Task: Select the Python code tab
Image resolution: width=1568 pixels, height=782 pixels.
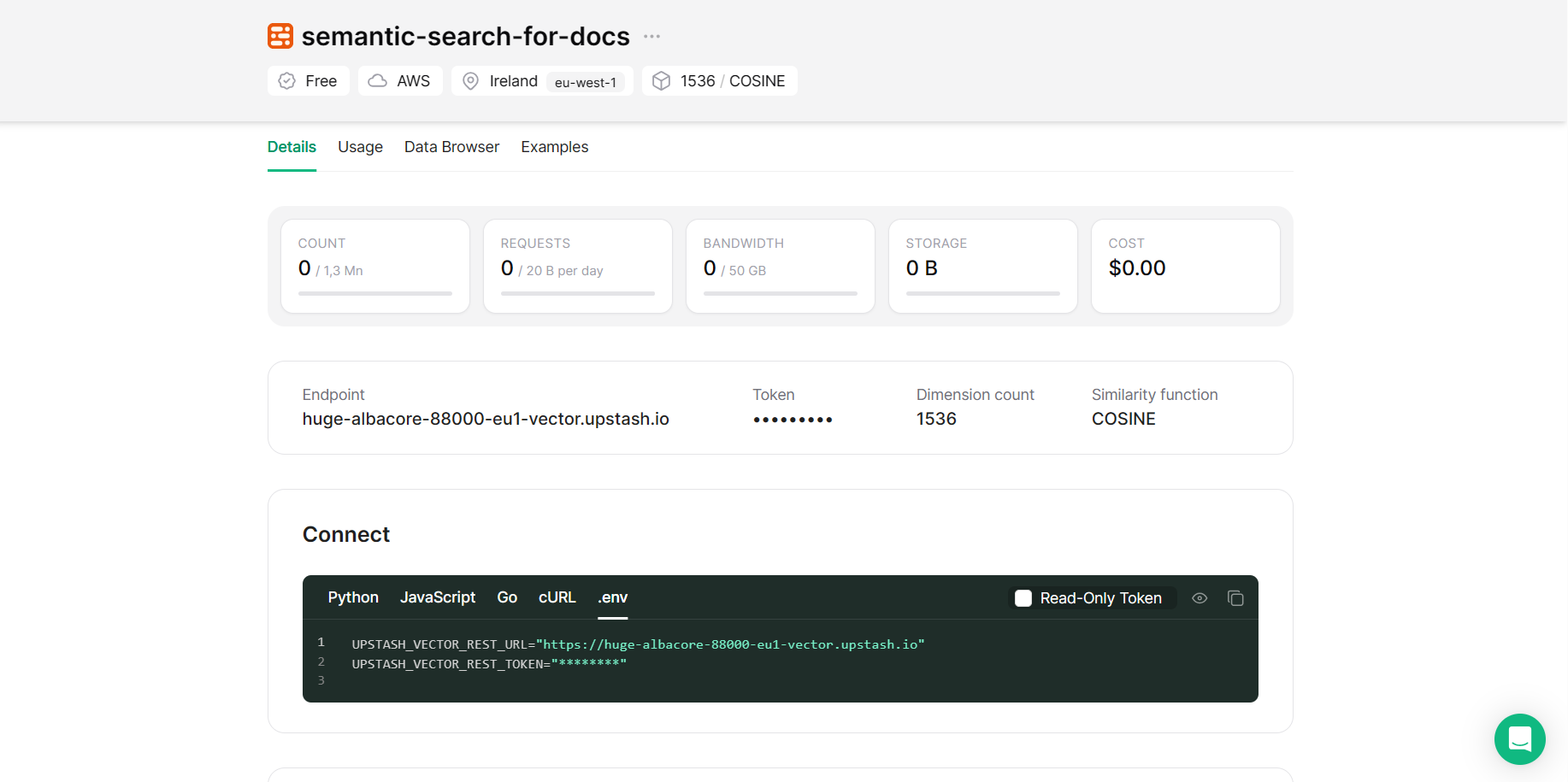Action: [x=353, y=597]
